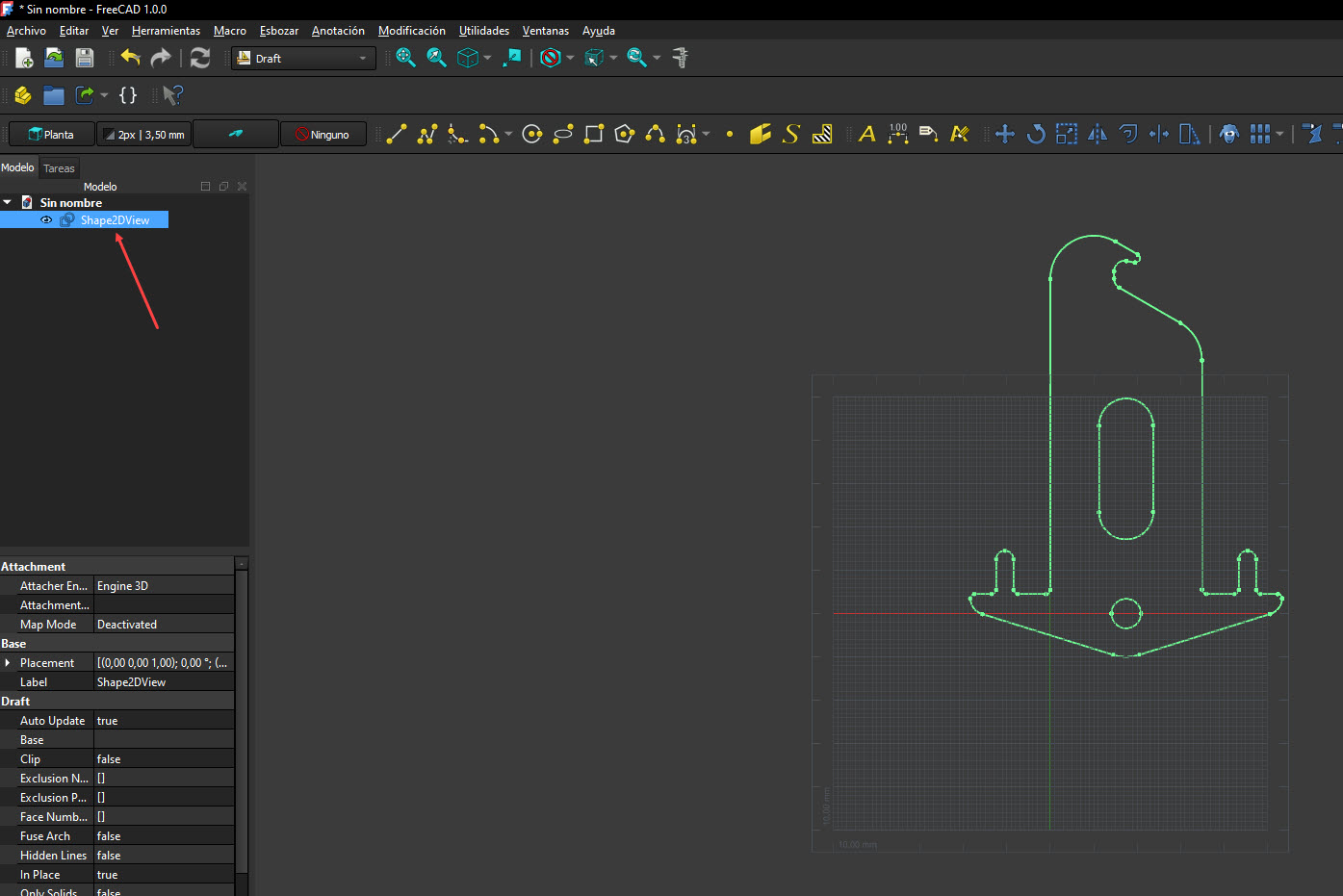Viewport: 1343px width, 896px height.
Task: Select the Facebinder tool
Action: pyautogui.click(x=761, y=135)
